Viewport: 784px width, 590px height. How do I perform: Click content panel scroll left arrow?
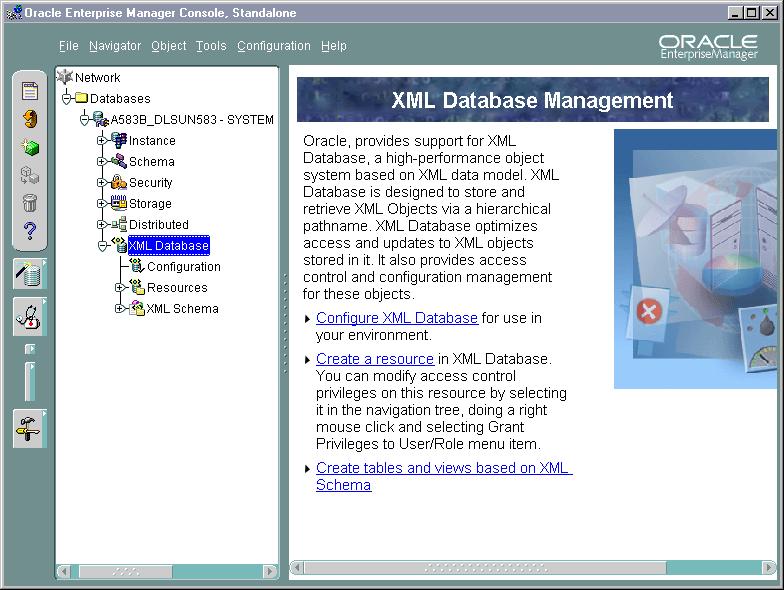click(x=297, y=568)
